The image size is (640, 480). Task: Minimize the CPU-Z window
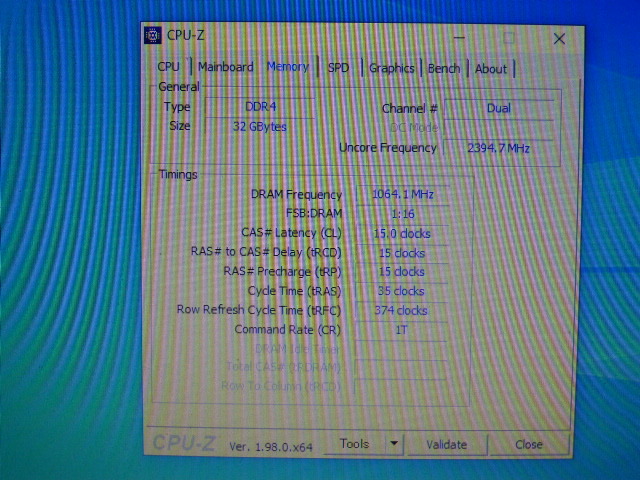[x=459, y=38]
